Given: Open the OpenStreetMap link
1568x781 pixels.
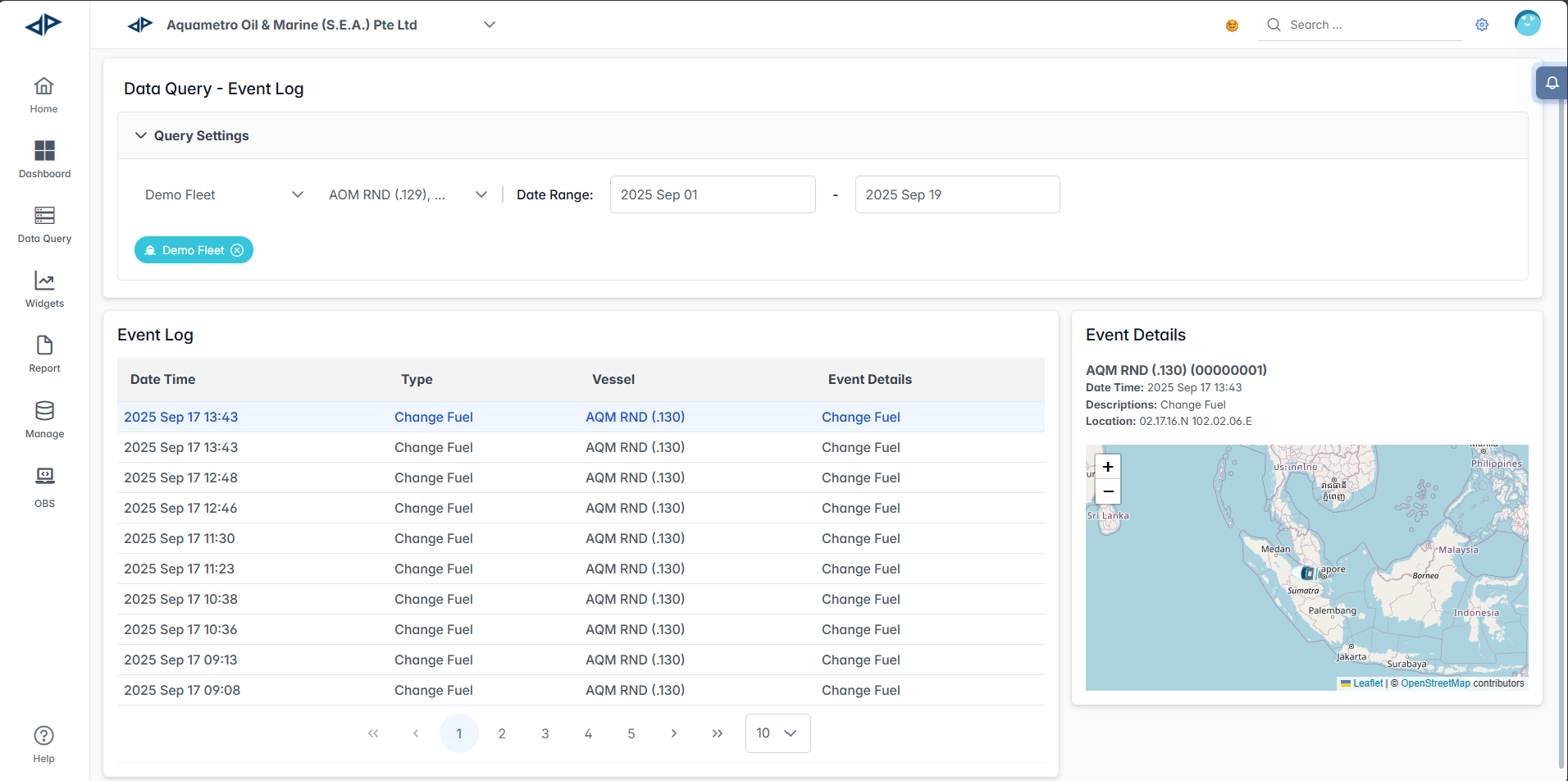Looking at the screenshot, I should (1435, 683).
